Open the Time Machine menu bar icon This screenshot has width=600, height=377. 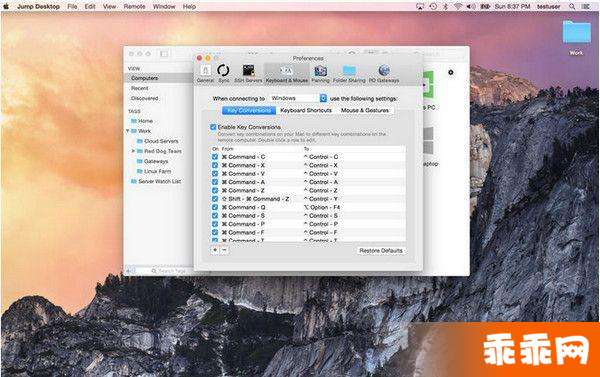433,7
